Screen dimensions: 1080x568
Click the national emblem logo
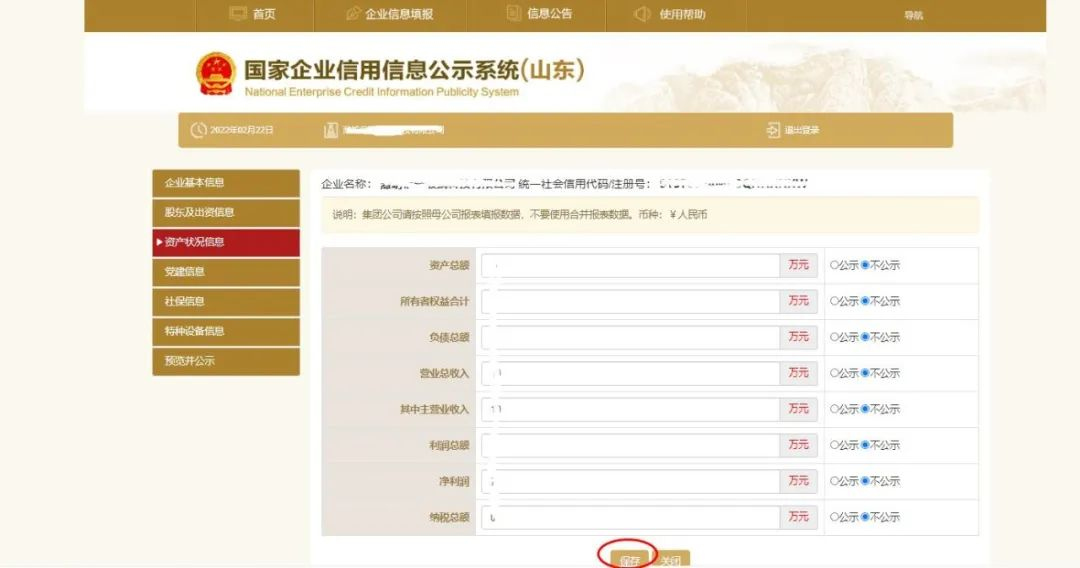tap(216, 74)
